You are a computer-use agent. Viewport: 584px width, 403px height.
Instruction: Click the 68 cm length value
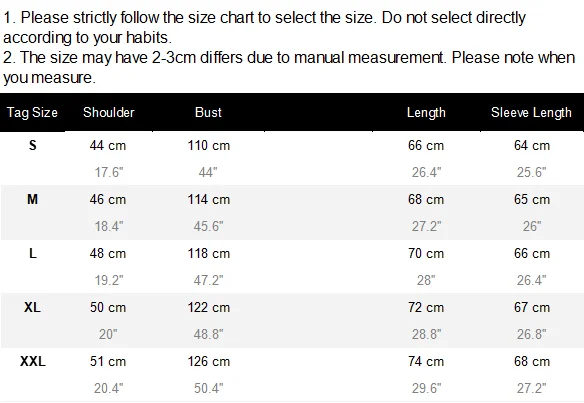(426, 199)
